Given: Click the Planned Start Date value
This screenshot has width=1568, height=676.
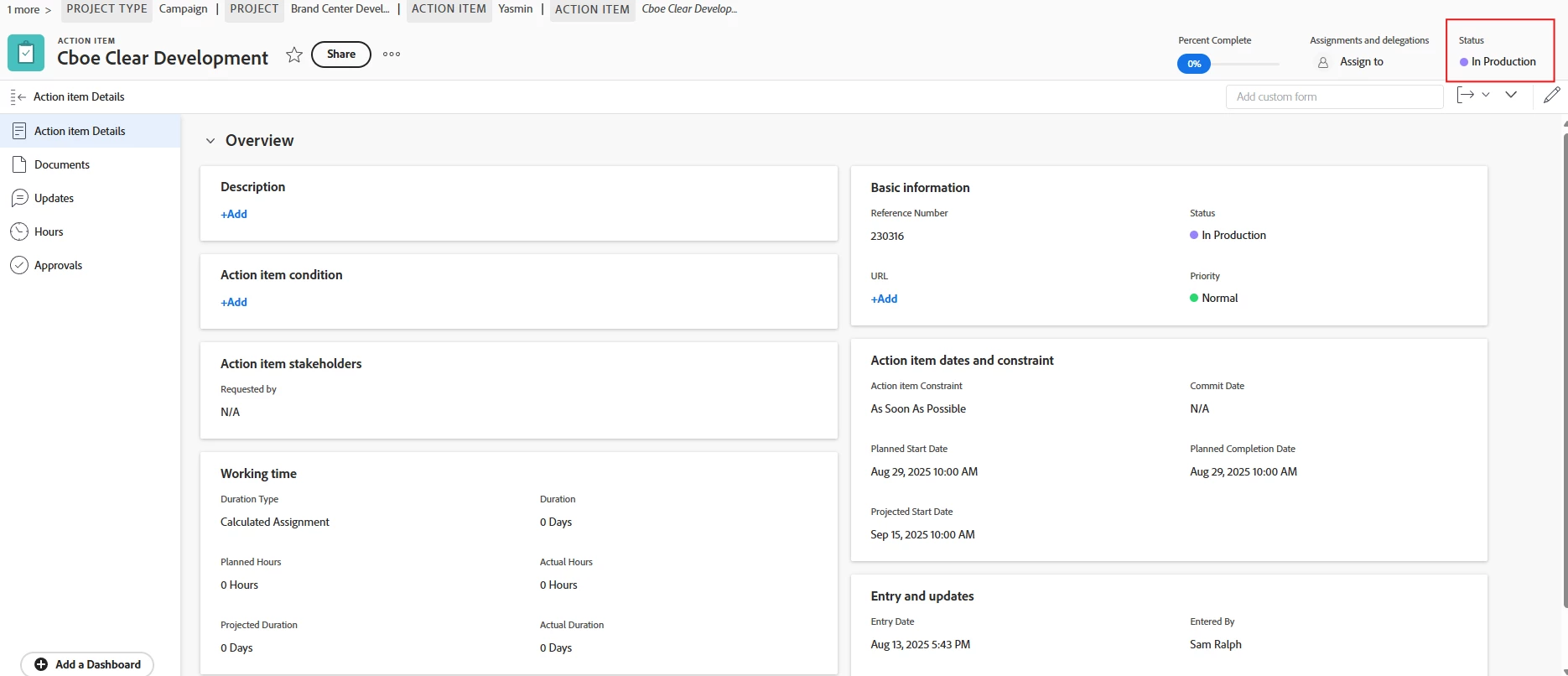Looking at the screenshot, I should (x=924, y=472).
